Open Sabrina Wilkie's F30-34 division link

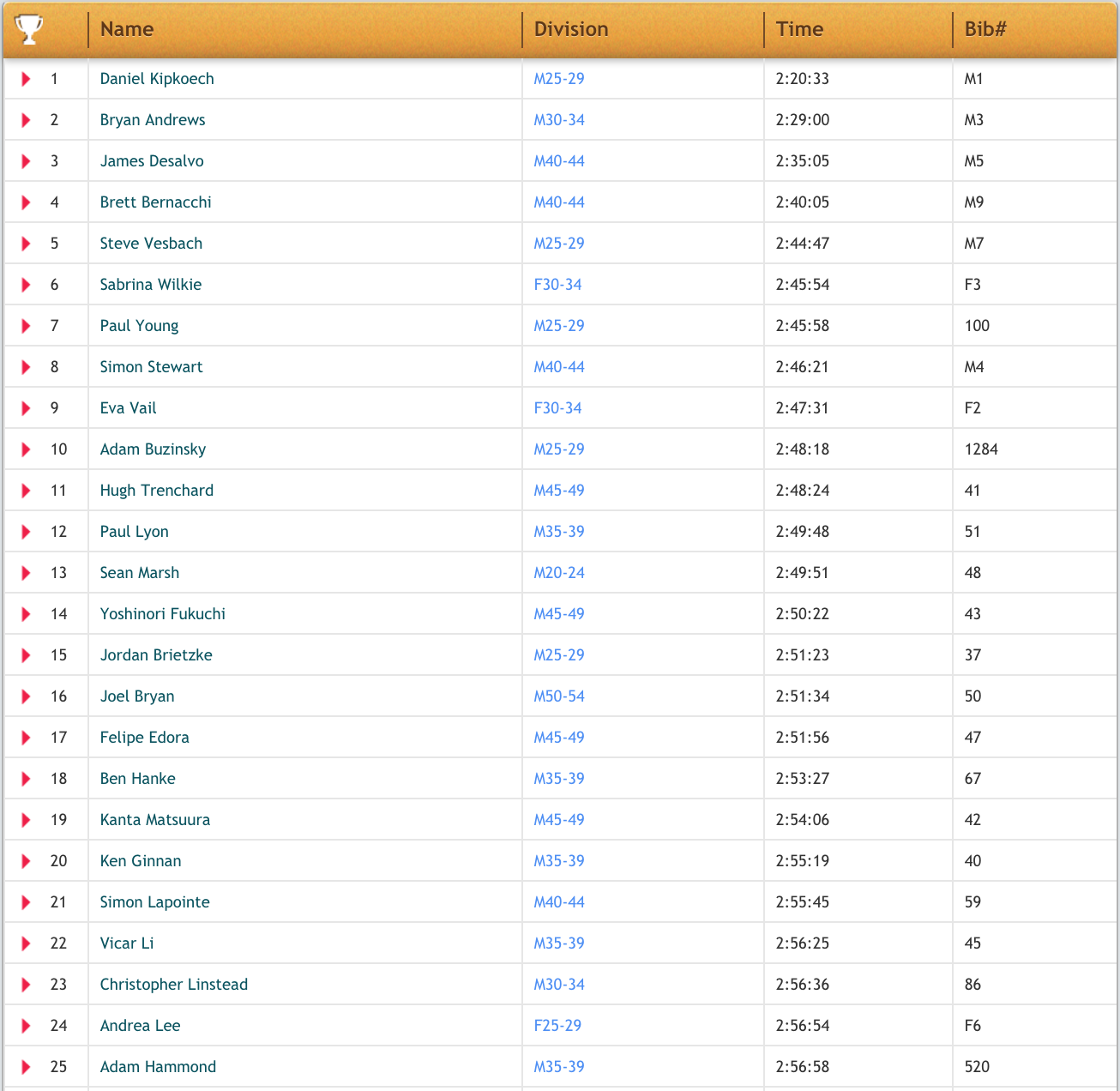pos(557,285)
